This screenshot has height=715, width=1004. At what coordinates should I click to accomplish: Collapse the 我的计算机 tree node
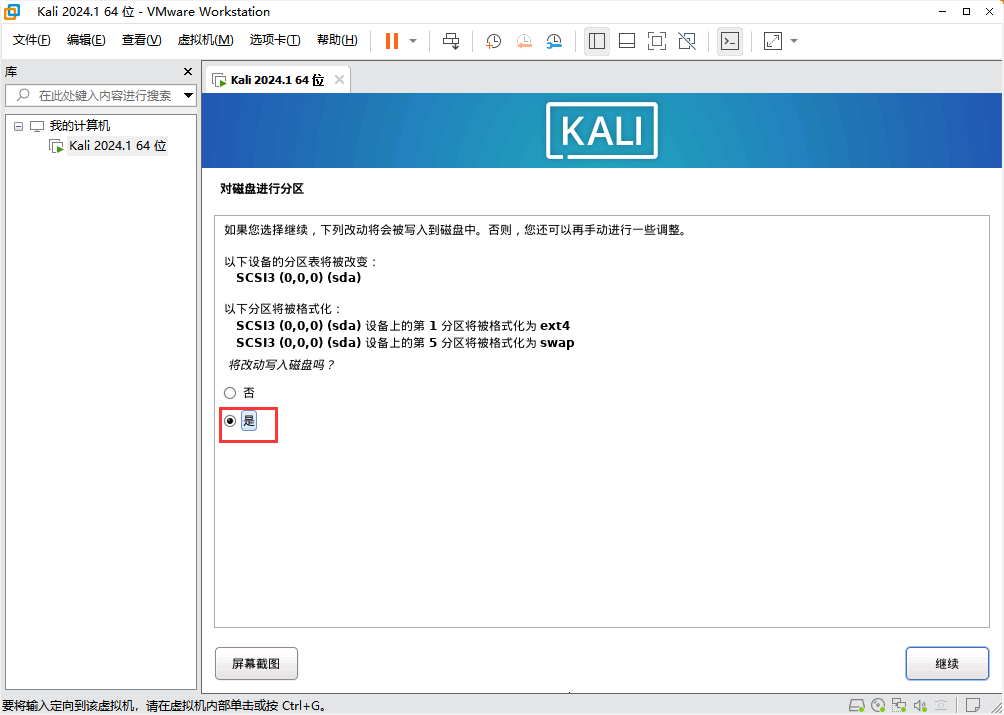point(18,126)
